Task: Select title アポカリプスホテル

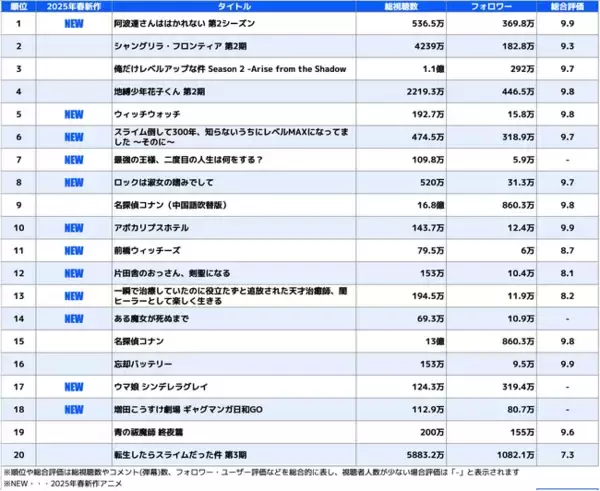Action: point(151,228)
